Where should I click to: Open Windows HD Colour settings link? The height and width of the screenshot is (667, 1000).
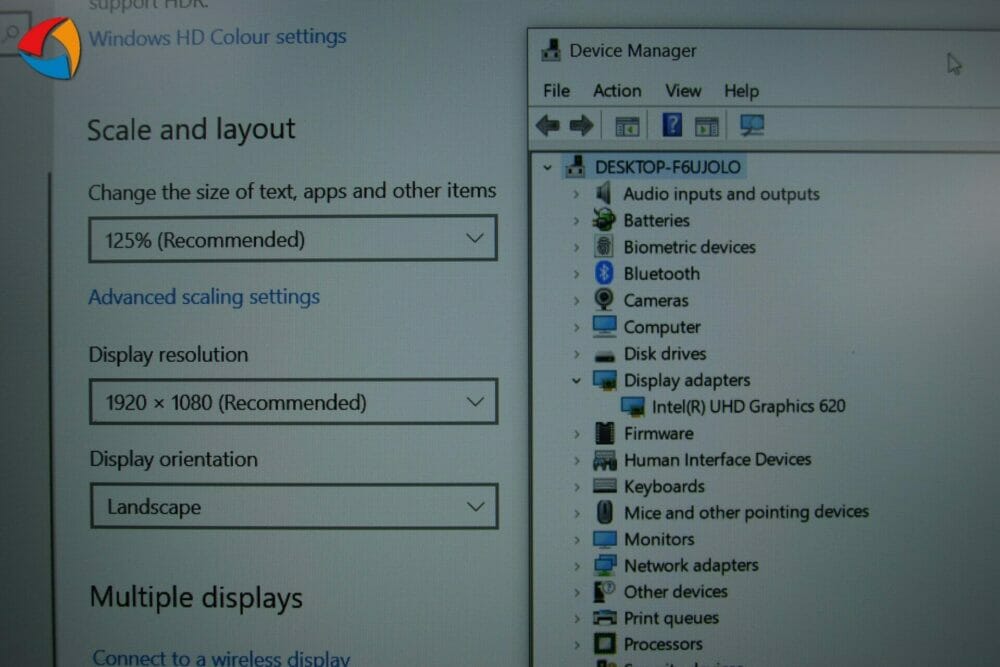tap(217, 37)
